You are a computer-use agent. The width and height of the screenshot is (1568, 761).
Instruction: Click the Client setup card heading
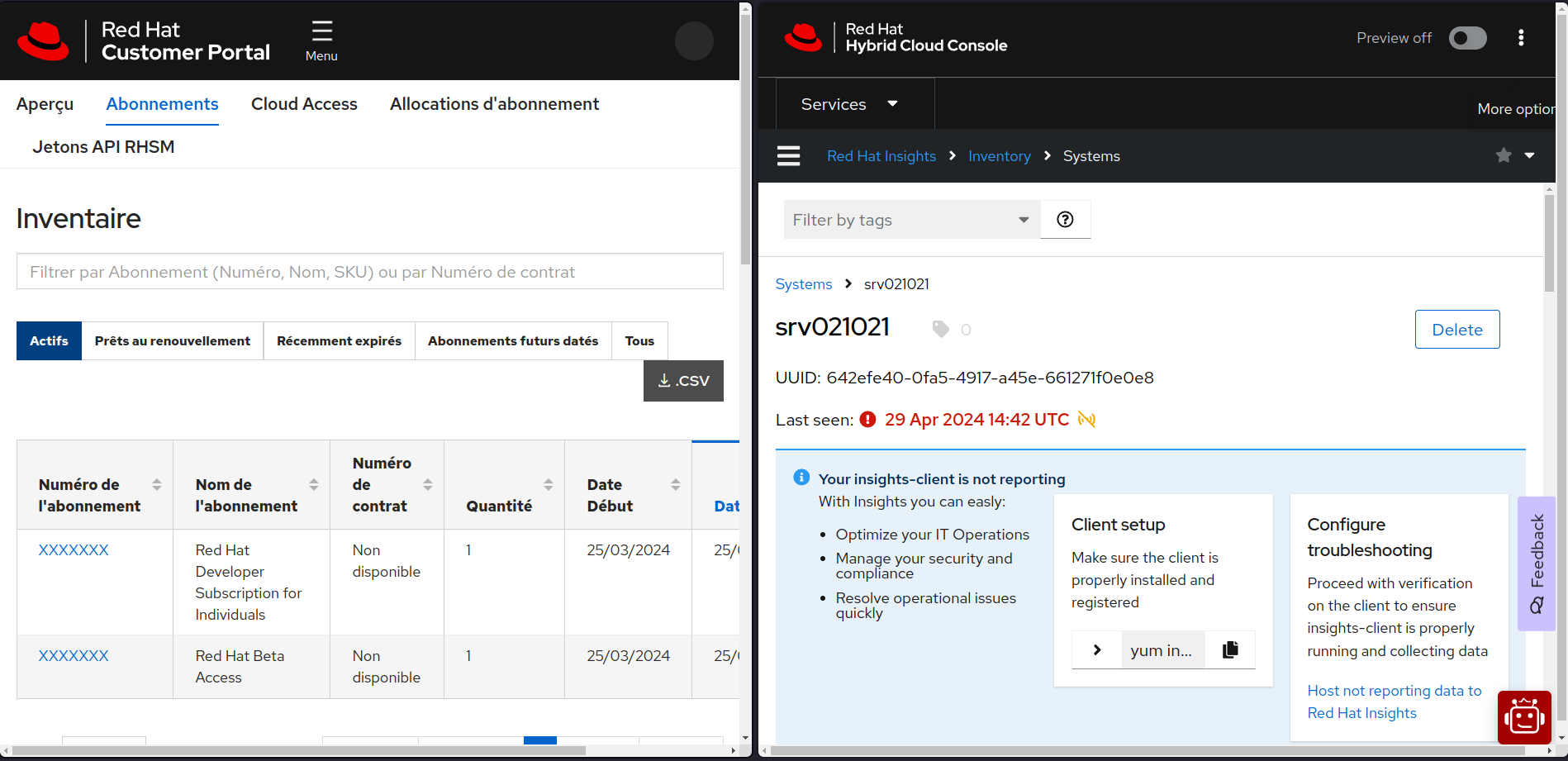tap(1118, 525)
